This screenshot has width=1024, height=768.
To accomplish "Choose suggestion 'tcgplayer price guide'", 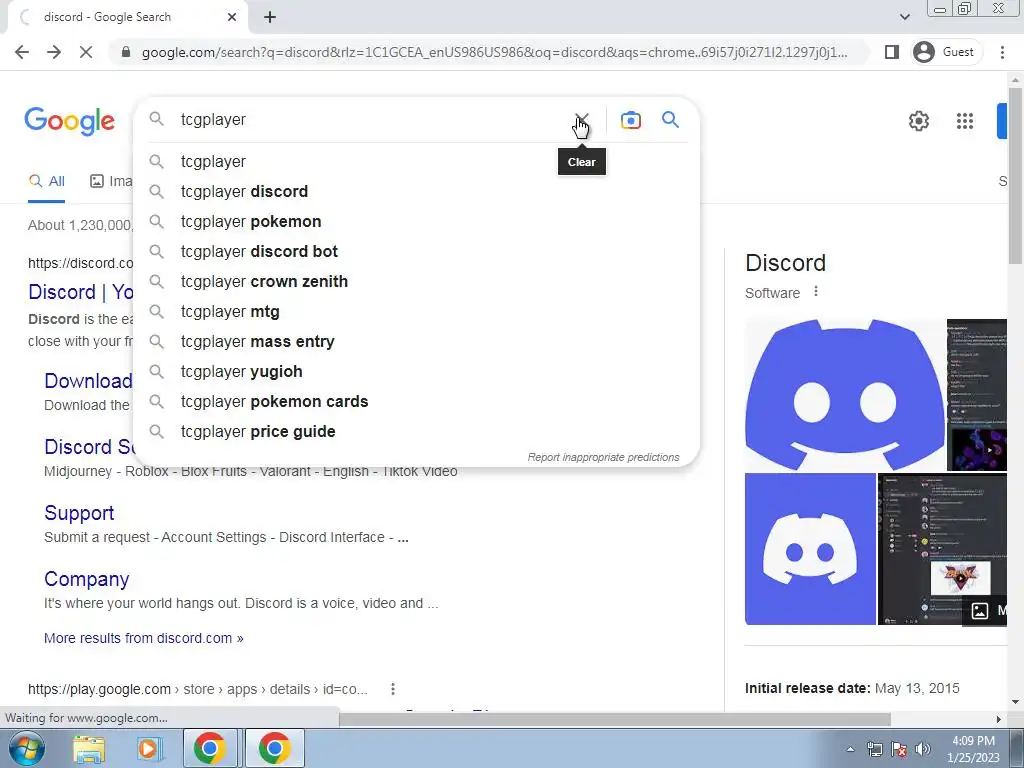I will click(416, 432).
